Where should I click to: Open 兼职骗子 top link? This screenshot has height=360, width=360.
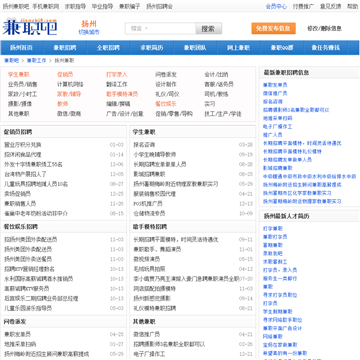130,6
